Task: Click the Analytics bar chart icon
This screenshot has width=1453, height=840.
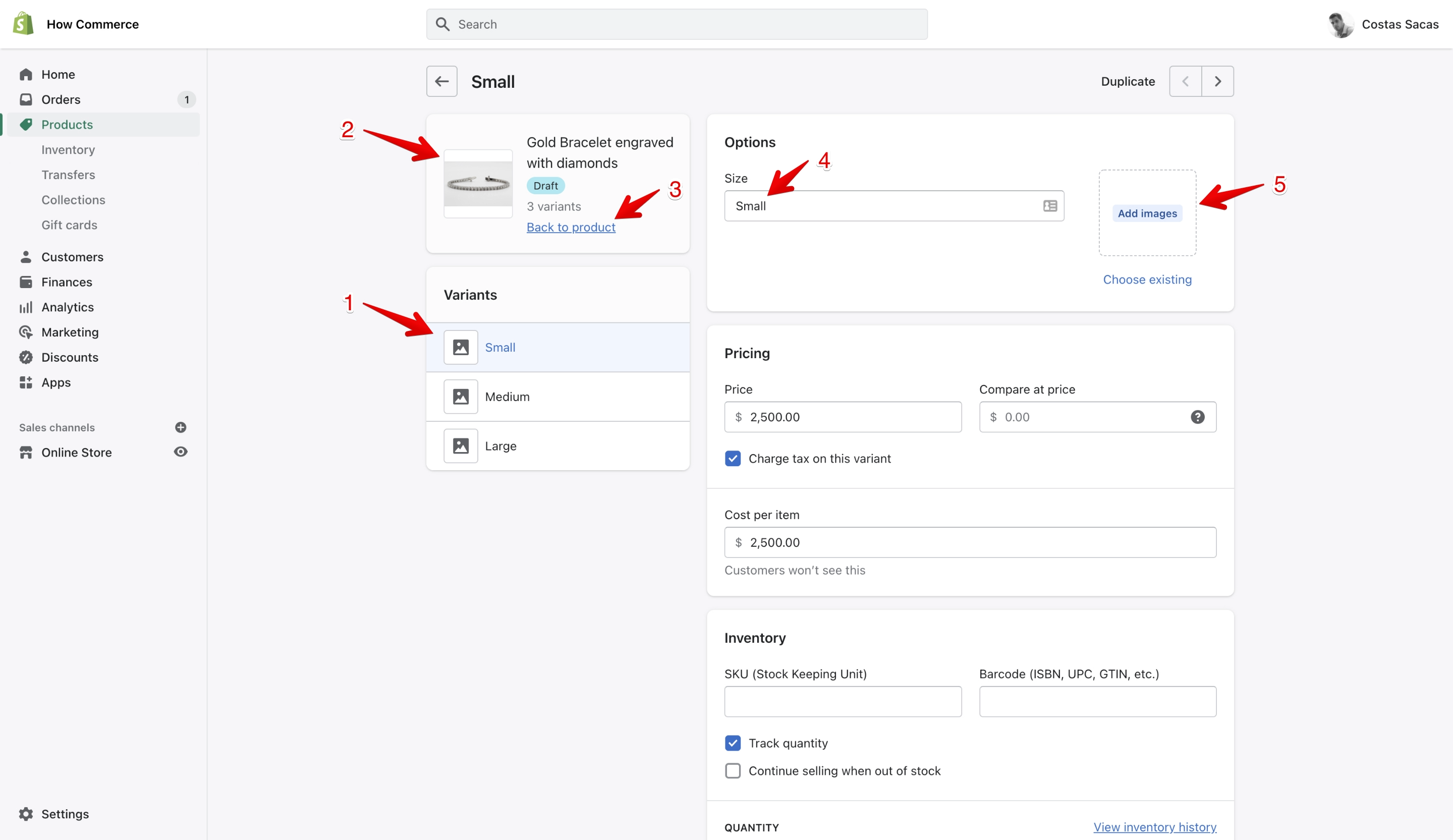Action: pos(26,307)
